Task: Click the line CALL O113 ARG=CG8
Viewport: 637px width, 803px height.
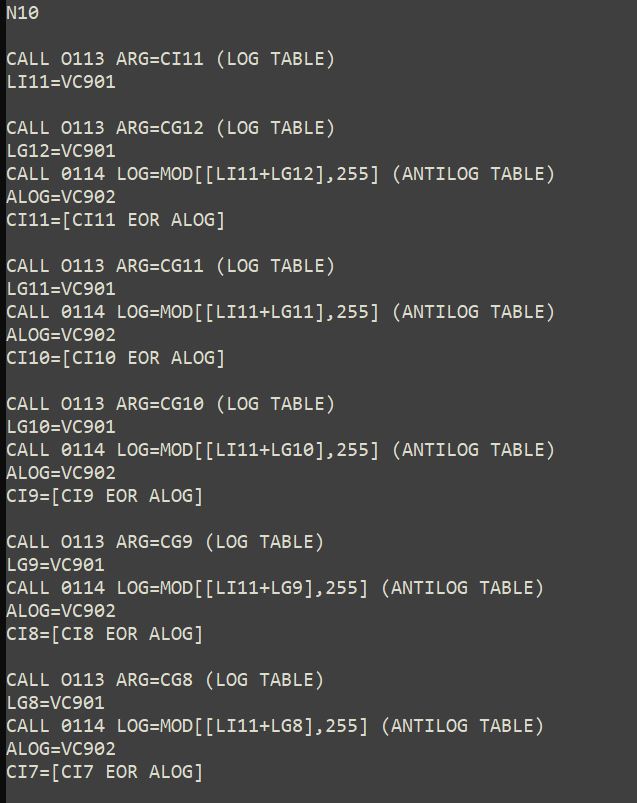Action: [165, 680]
